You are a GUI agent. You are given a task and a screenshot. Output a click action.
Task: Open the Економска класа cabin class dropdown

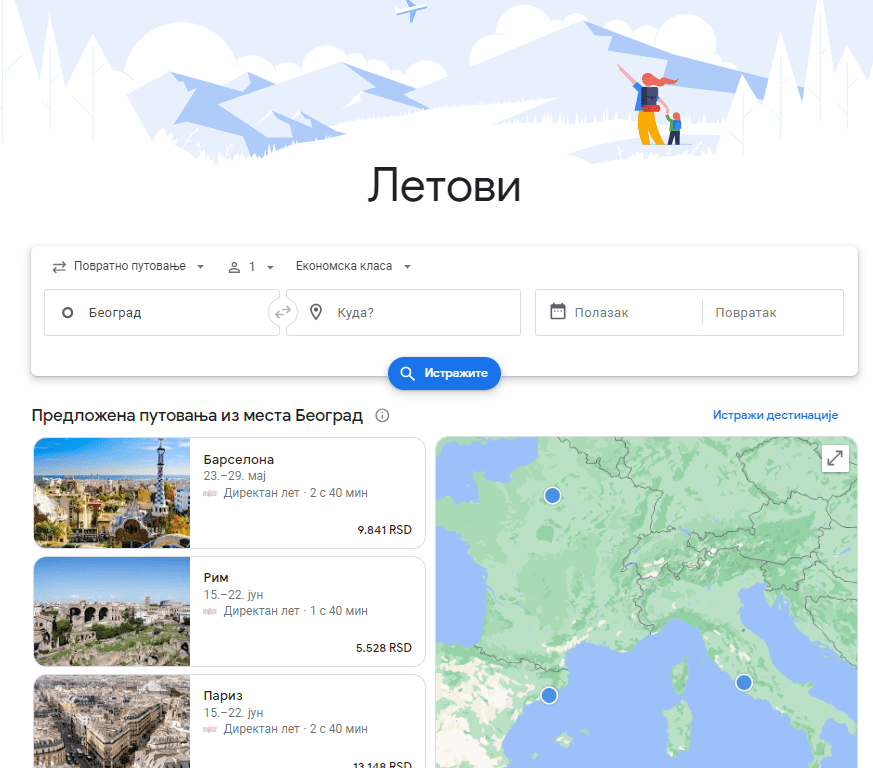pyautogui.click(x=353, y=266)
